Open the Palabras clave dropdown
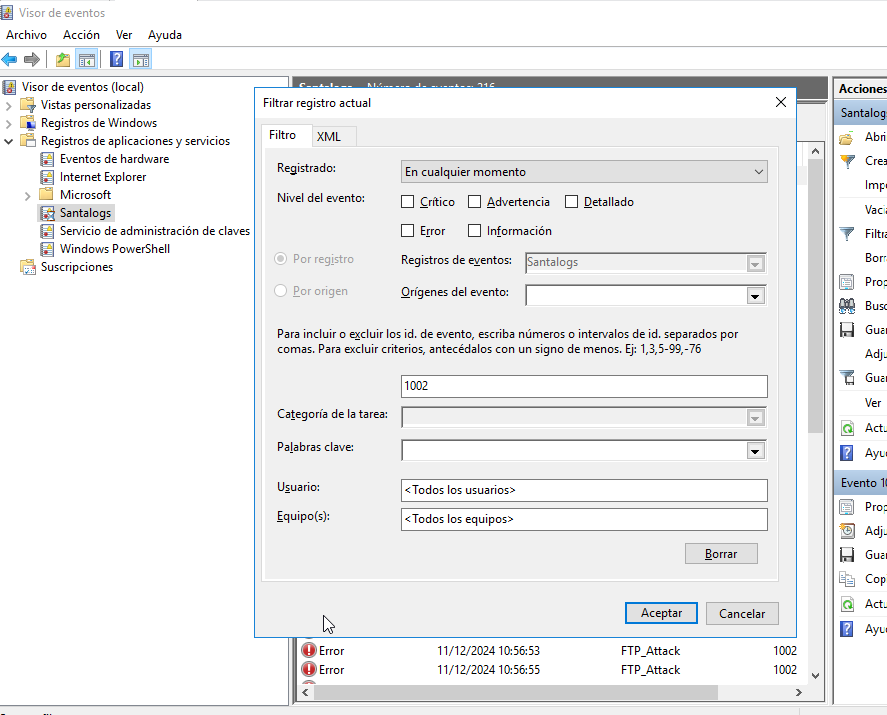The width and height of the screenshot is (887, 715). (755, 451)
